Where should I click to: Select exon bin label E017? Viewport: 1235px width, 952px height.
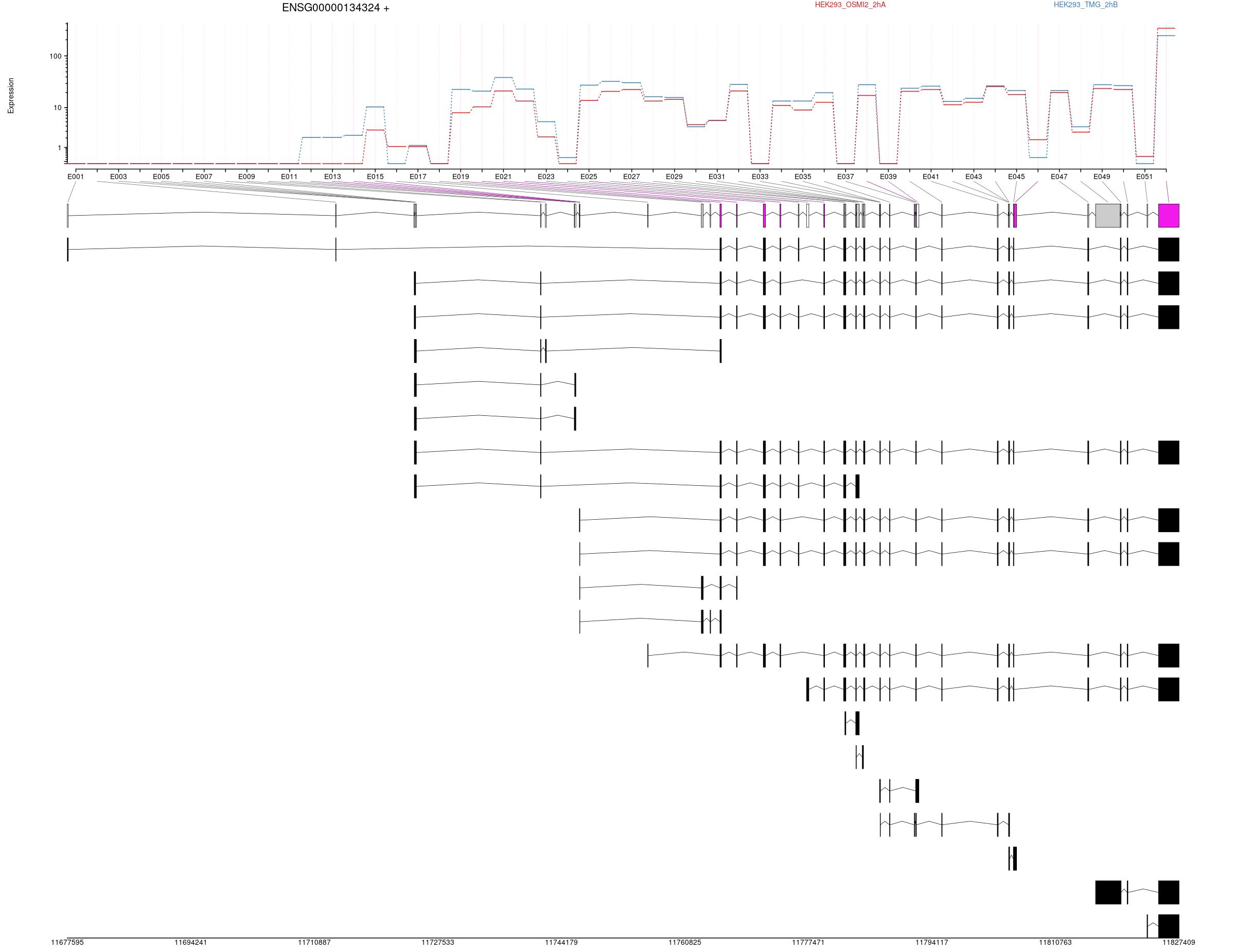418,177
